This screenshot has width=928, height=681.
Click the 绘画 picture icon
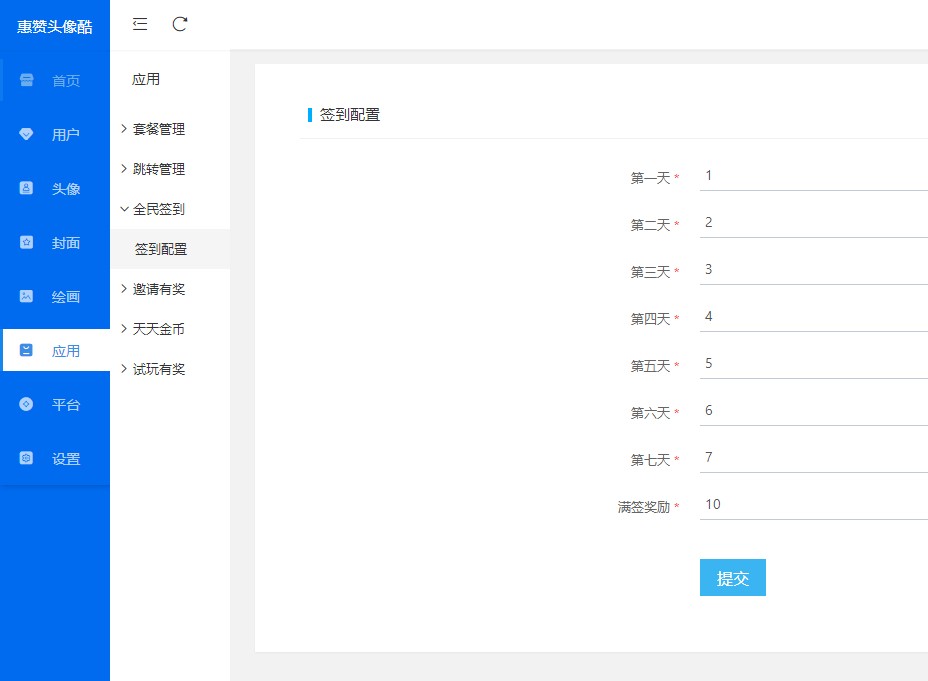point(26,296)
